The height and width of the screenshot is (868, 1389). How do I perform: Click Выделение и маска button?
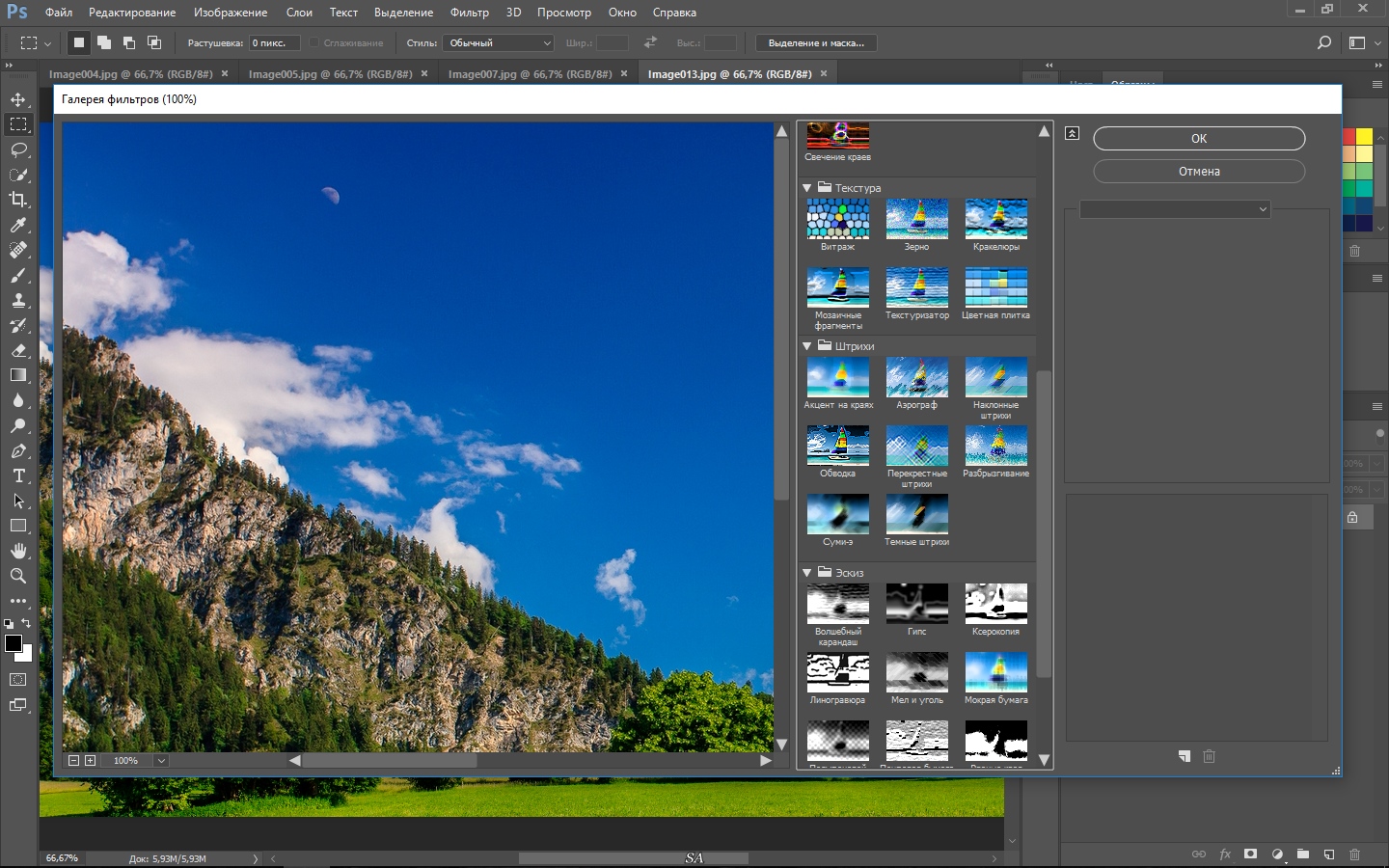816,42
